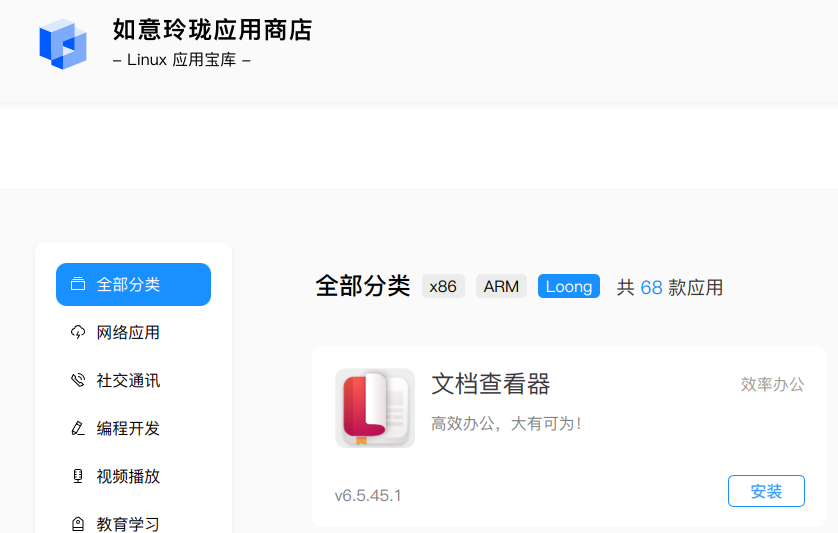Install the 文档查看器 app
Viewport: 838px width, 533px height.
click(766, 491)
